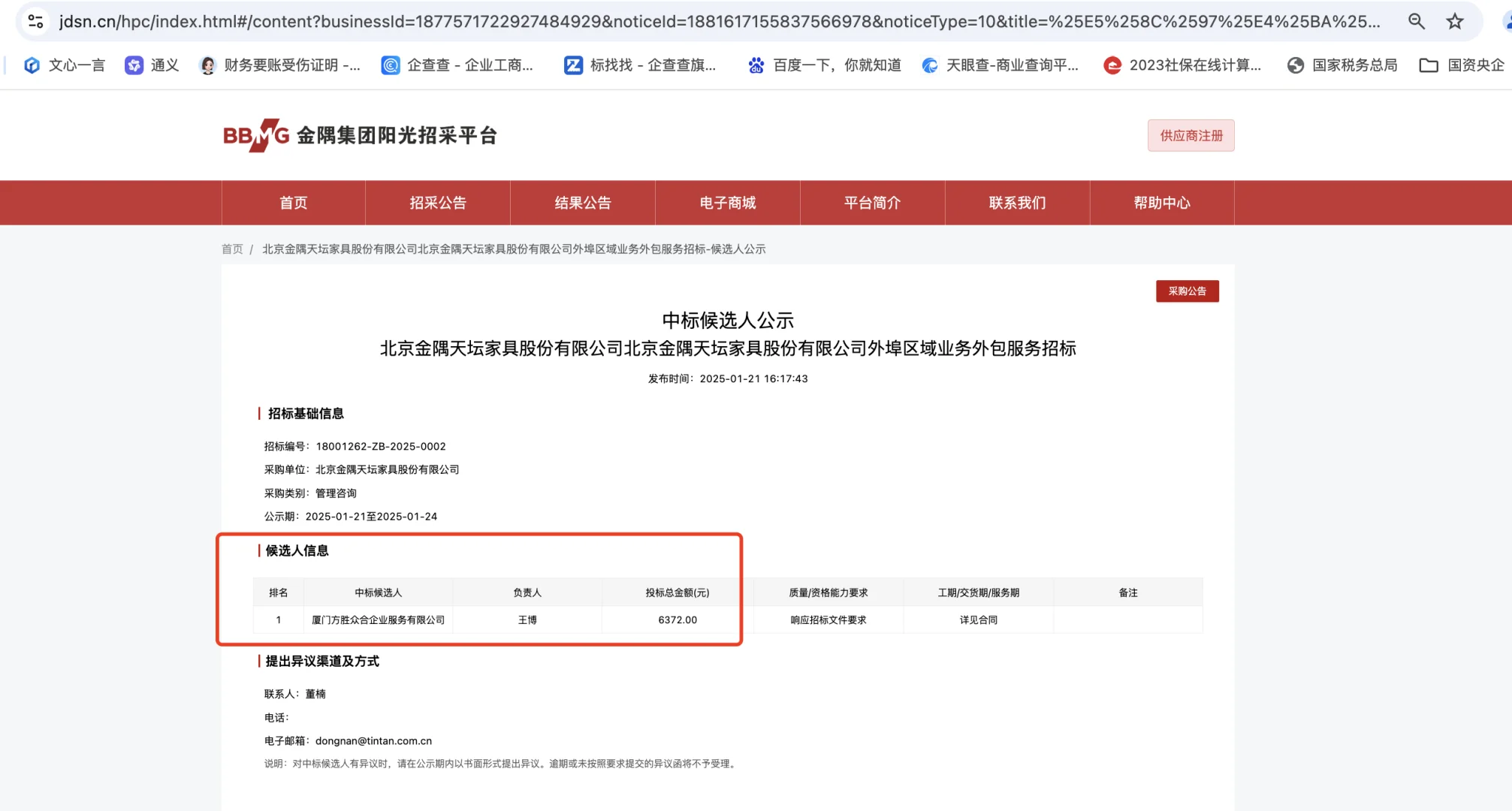Open the 标找找 bookmark

click(642, 65)
